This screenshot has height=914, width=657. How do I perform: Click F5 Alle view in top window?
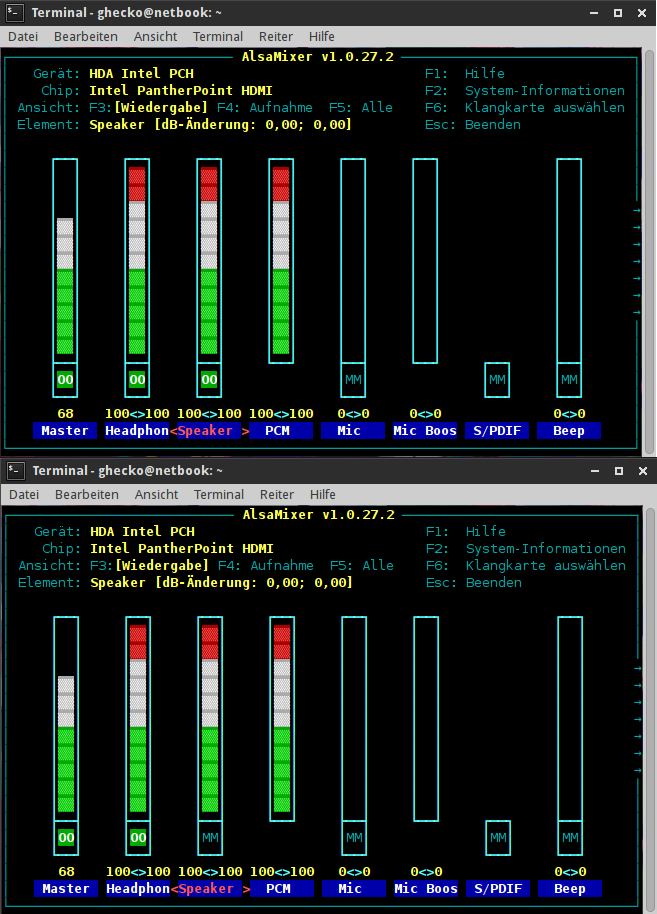(361, 107)
